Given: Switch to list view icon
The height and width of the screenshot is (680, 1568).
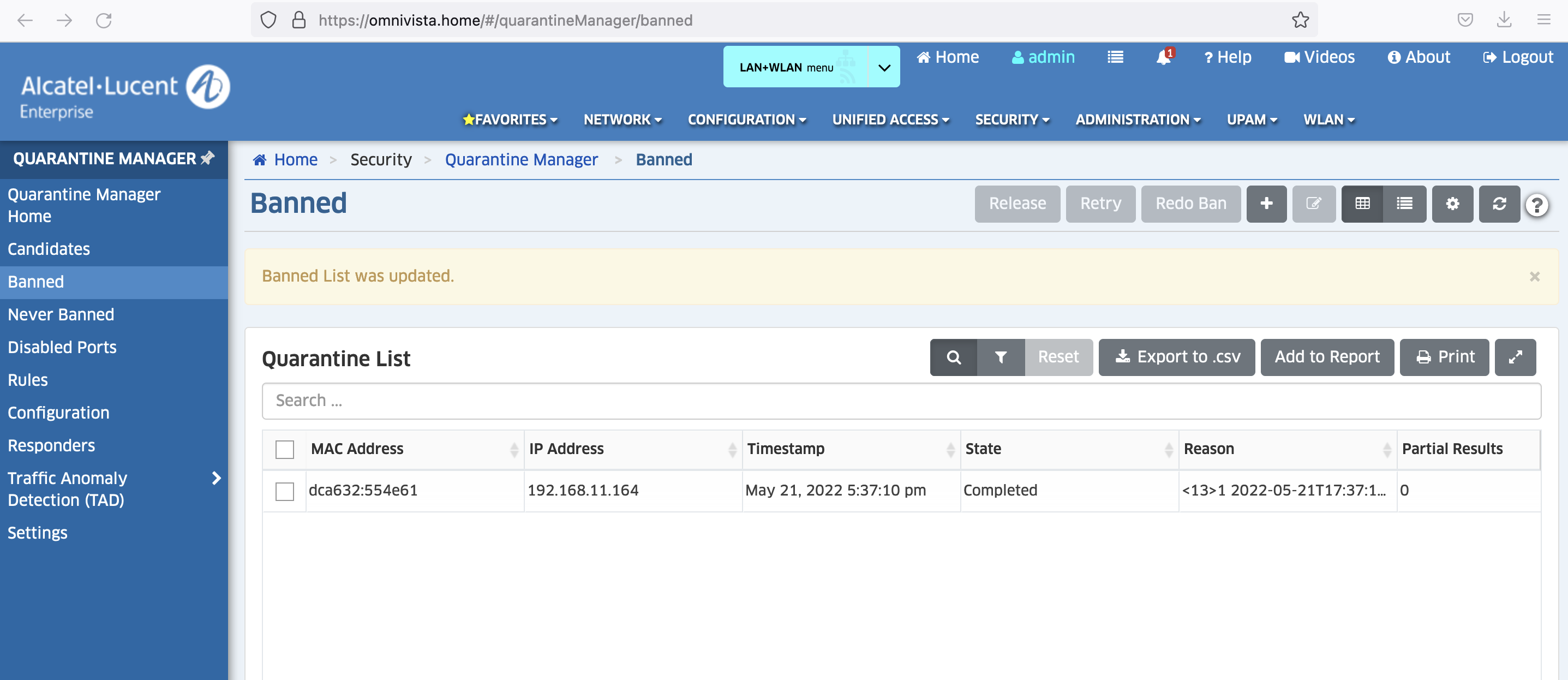Looking at the screenshot, I should tap(1404, 204).
